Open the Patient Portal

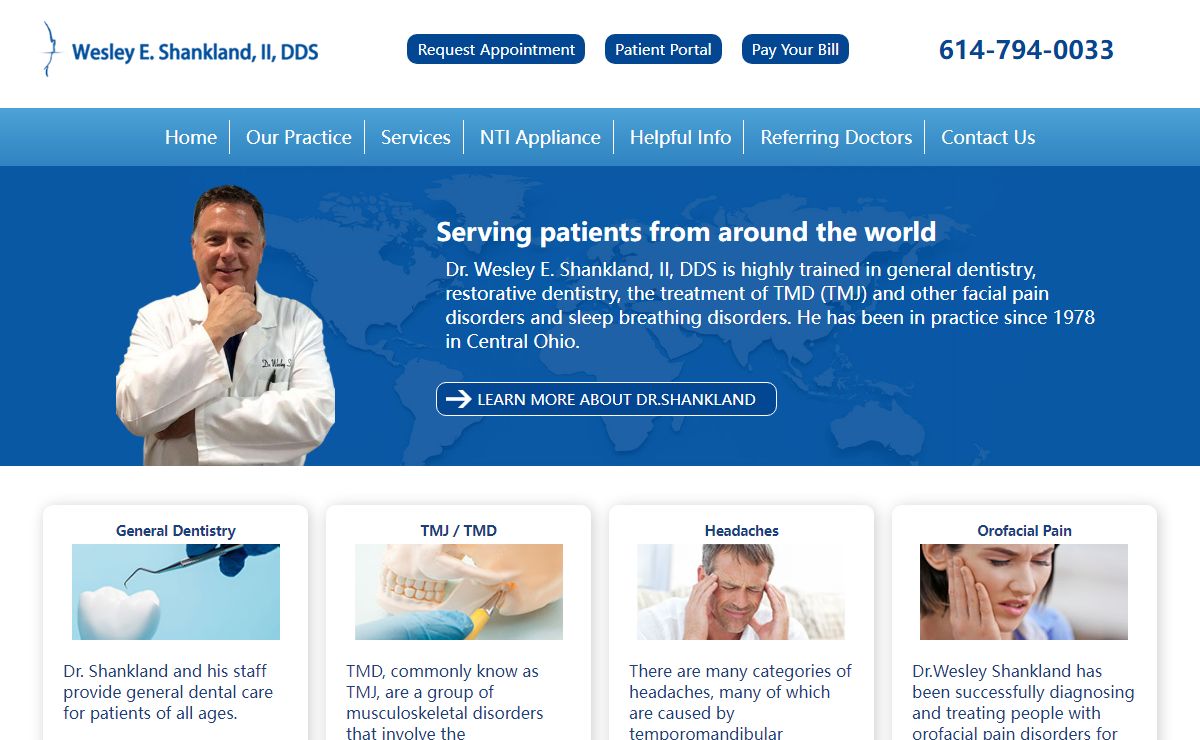663,49
